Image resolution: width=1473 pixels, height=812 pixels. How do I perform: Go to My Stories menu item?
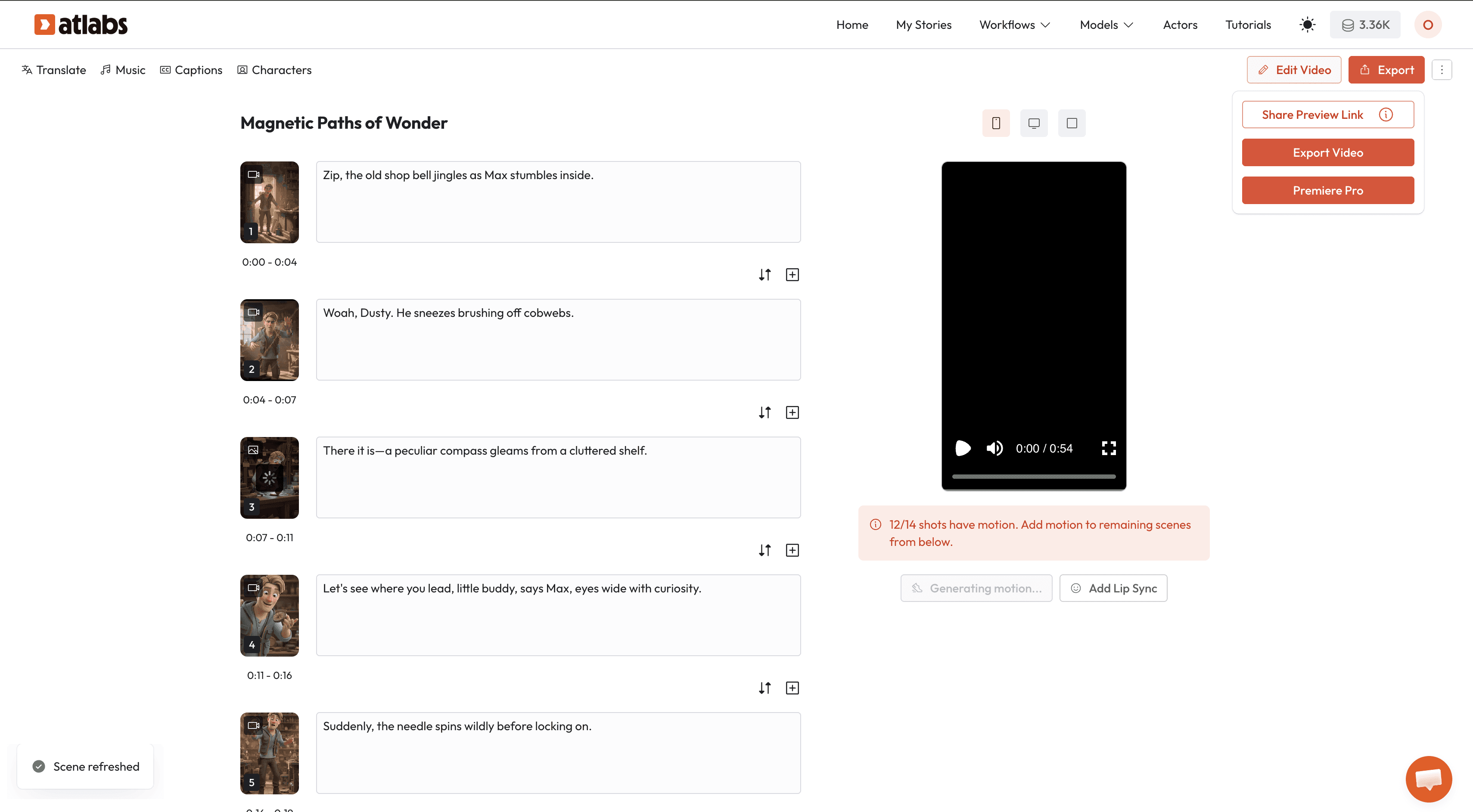coord(923,25)
